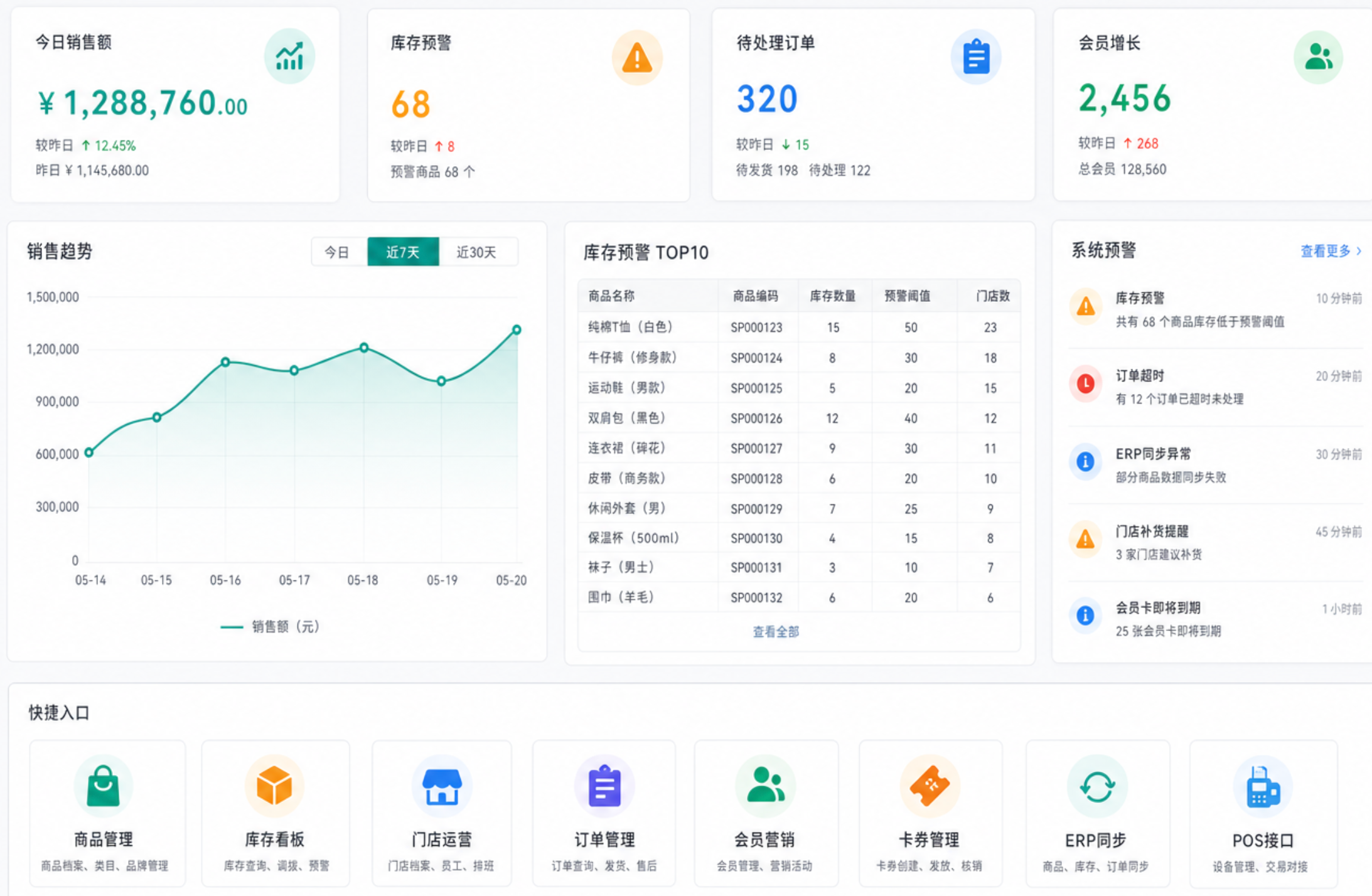1372x896 pixels.
Task: Click the info icon beside ERP同步异常
Action: click(x=1086, y=462)
